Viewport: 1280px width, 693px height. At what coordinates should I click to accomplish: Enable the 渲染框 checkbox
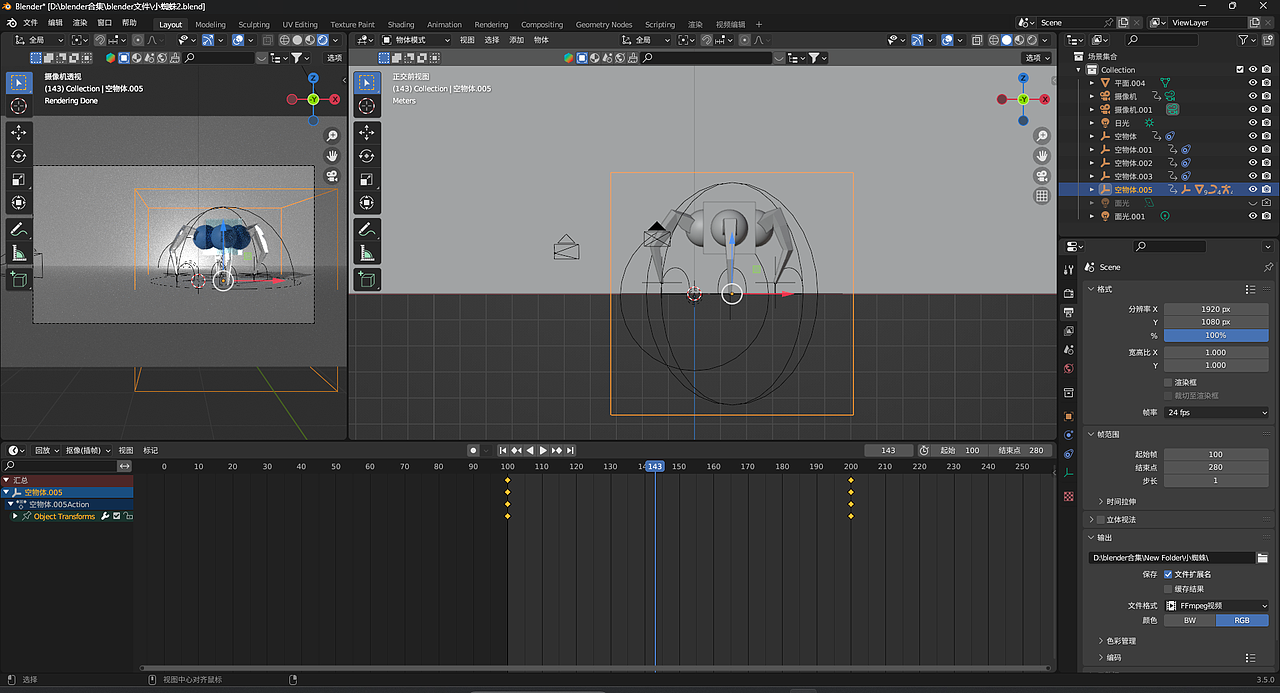(x=1168, y=382)
